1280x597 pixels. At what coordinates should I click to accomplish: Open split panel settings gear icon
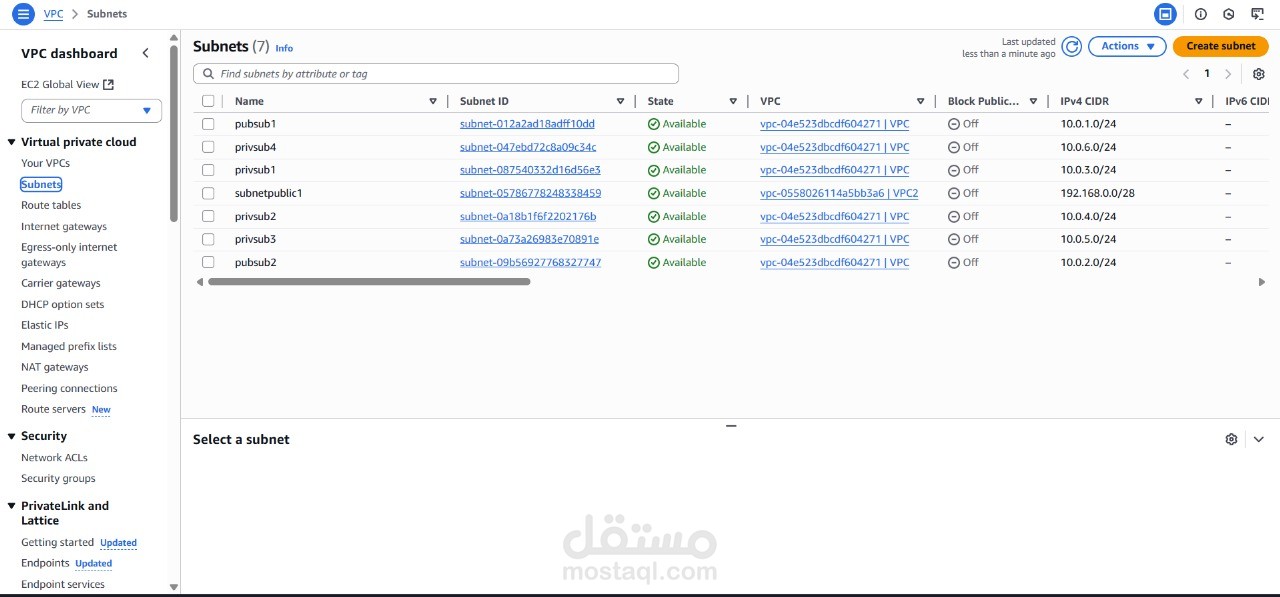point(1231,439)
